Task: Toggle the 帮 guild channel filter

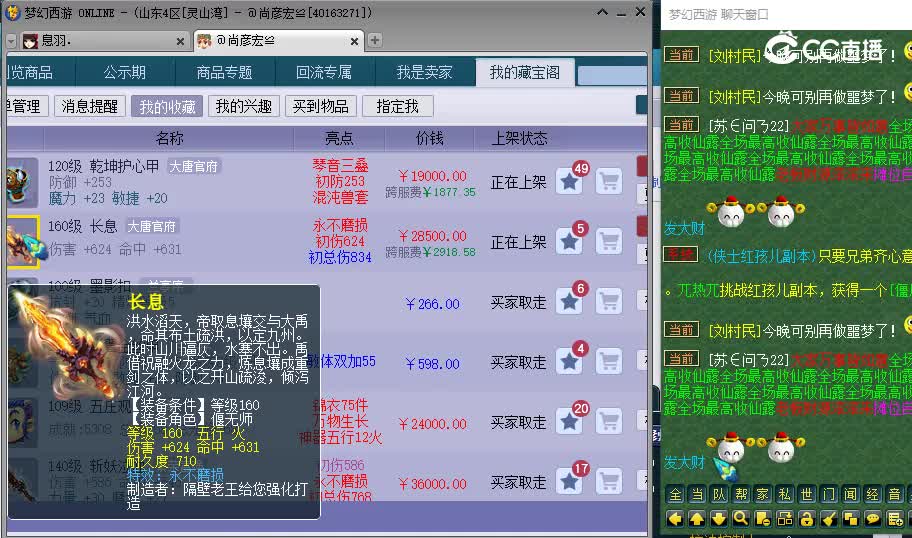Action: pyautogui.click(x=741, y=494)
